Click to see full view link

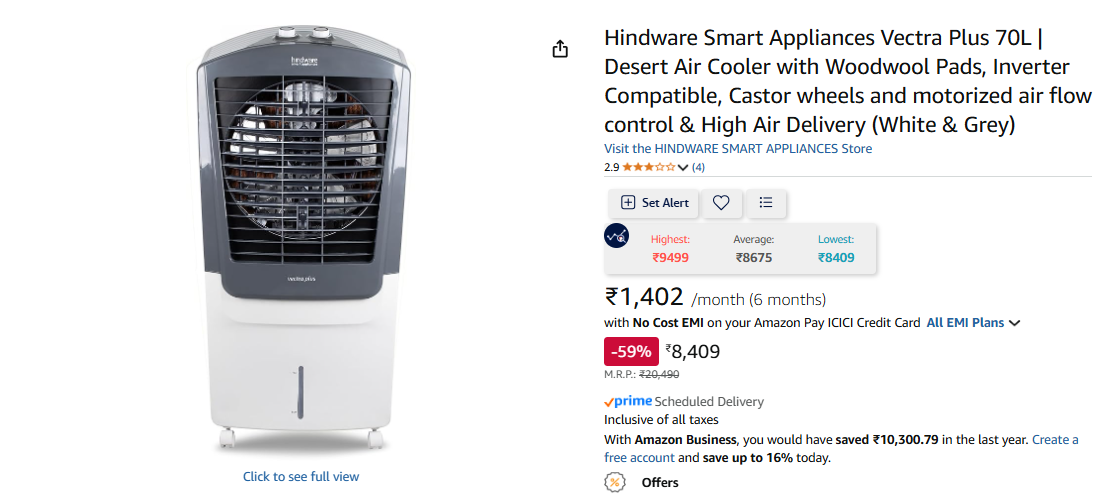click(x=301, y=477)
